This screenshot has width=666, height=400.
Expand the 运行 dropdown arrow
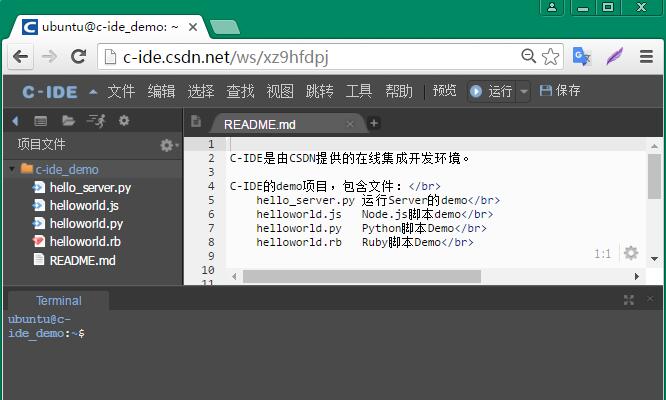tap(524, 91)
